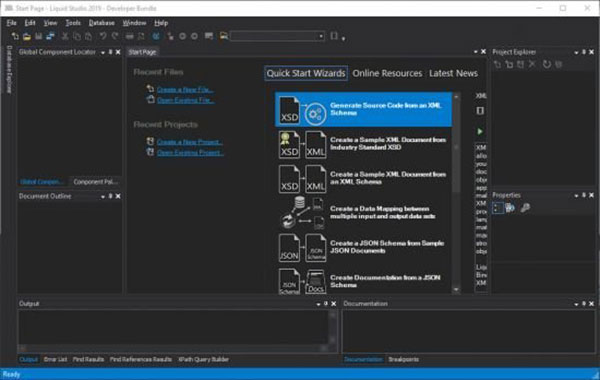The width and height of the screenshot is (600, 380).
Task: Click the Cut scissors icon in toolbar
Action: [x=65, y=36]
